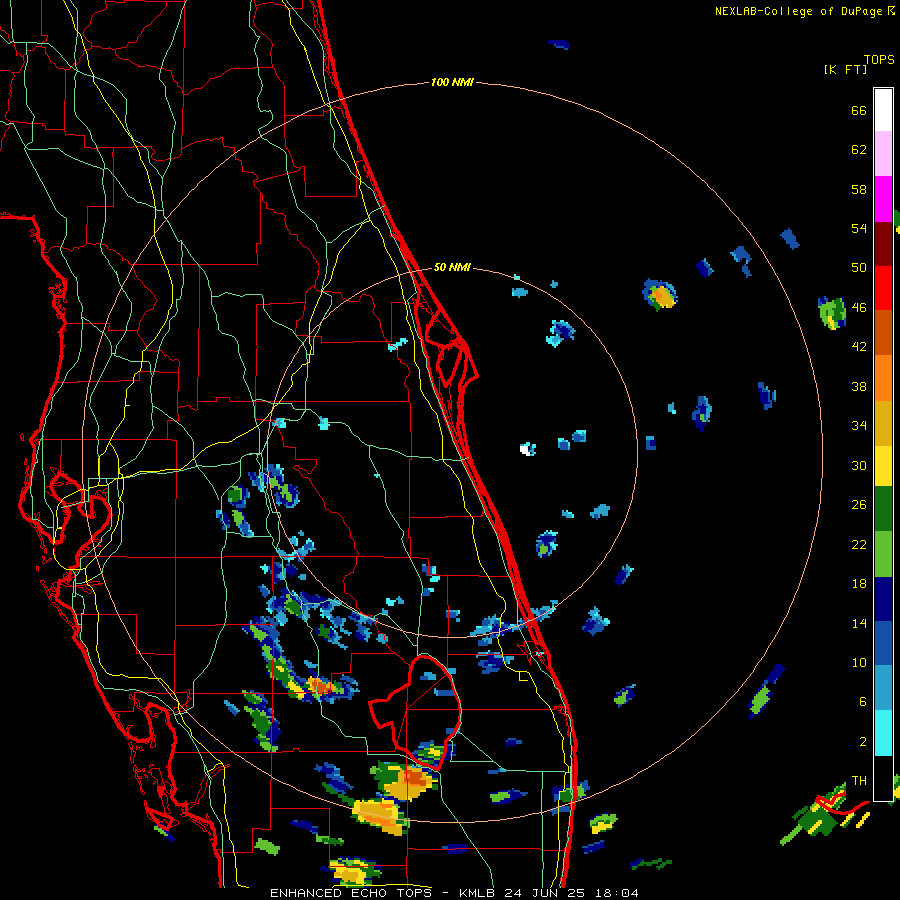Pick the navy blue legend swatch
This screenshot has height=900, width=900.
click(883, 599)
